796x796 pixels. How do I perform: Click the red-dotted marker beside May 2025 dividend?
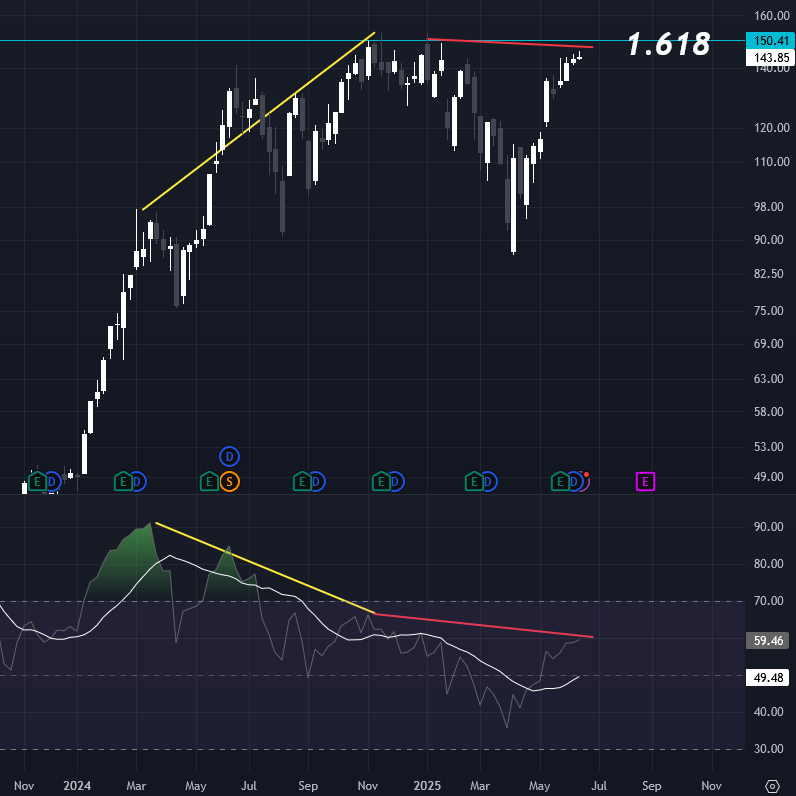pos(585,480)
